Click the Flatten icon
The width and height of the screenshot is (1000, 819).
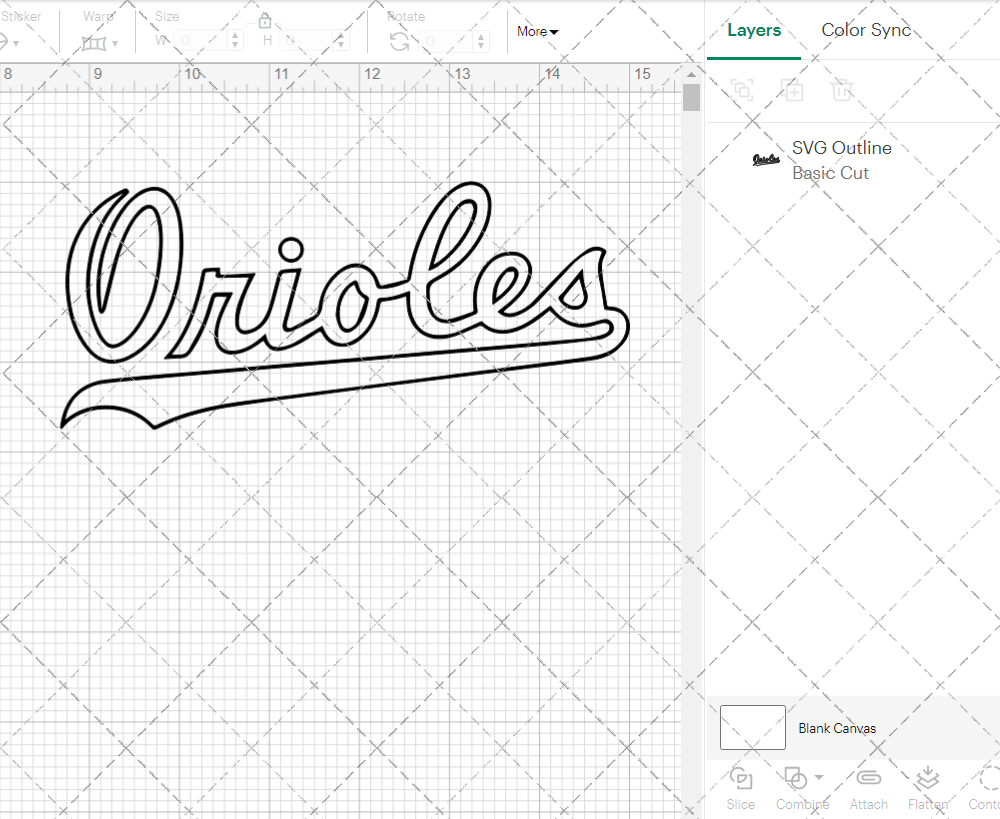927,779
